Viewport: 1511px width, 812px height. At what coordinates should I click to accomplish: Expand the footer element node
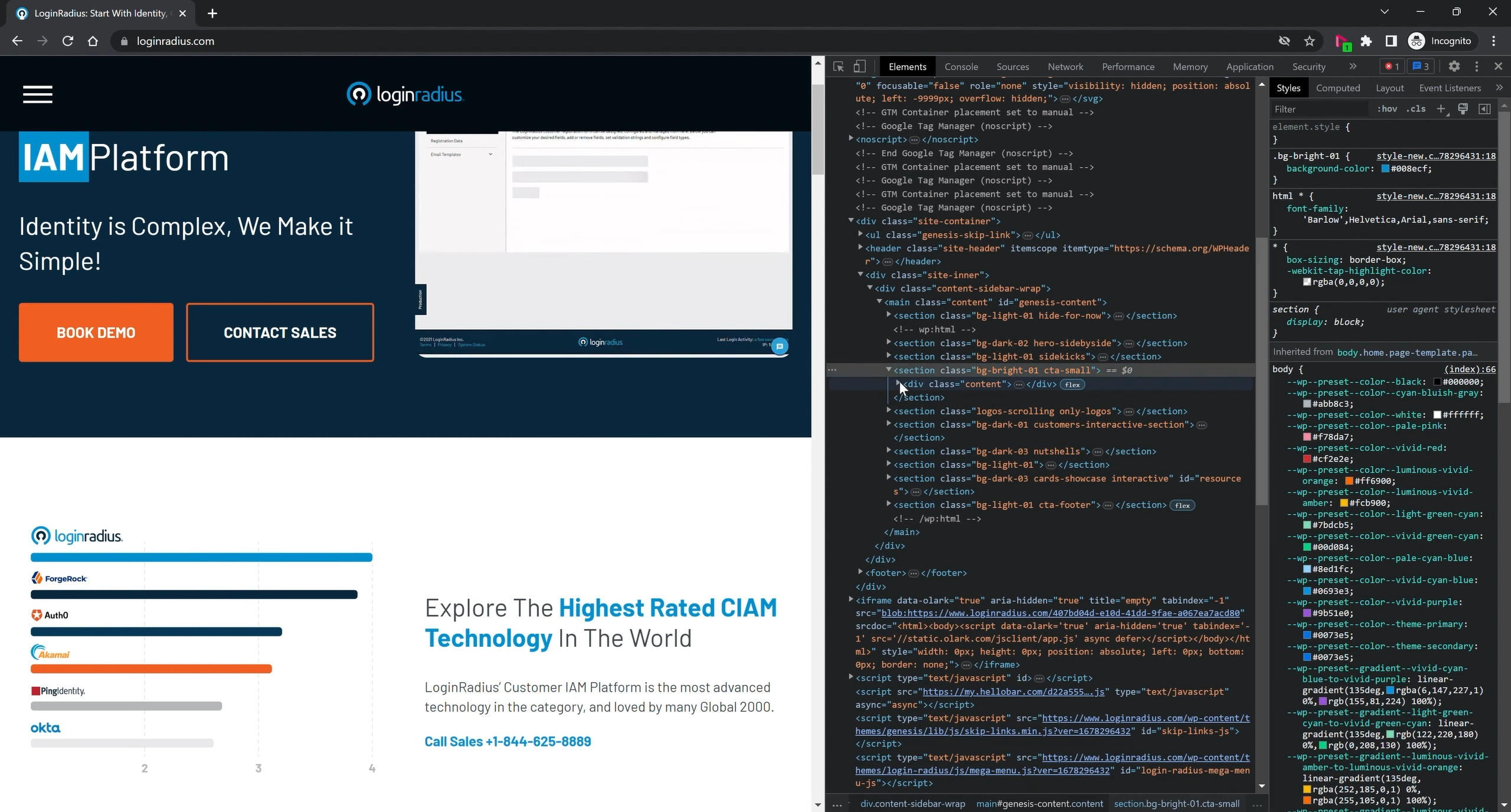click(861, 572)
